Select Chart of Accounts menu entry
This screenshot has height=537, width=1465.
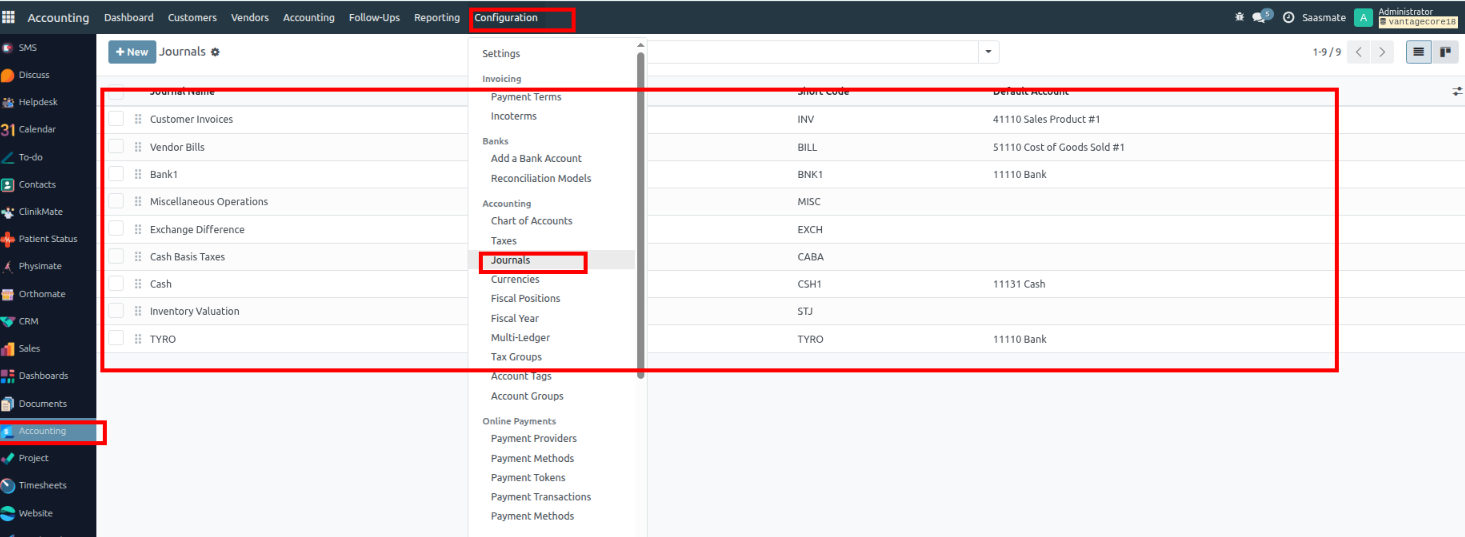(x=531, y=221)
